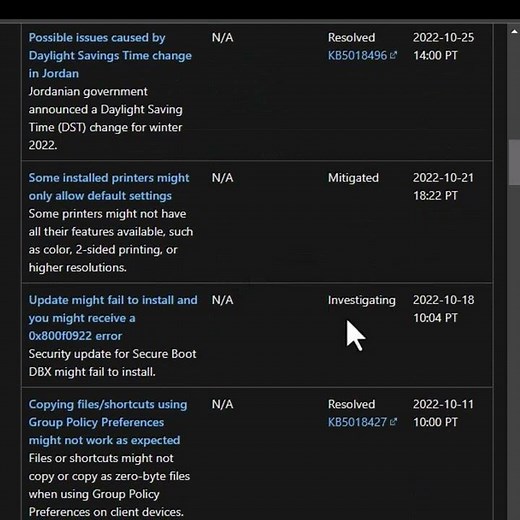
Task: Click Resolved status in Jordan DST row
Action: (351, 38)
